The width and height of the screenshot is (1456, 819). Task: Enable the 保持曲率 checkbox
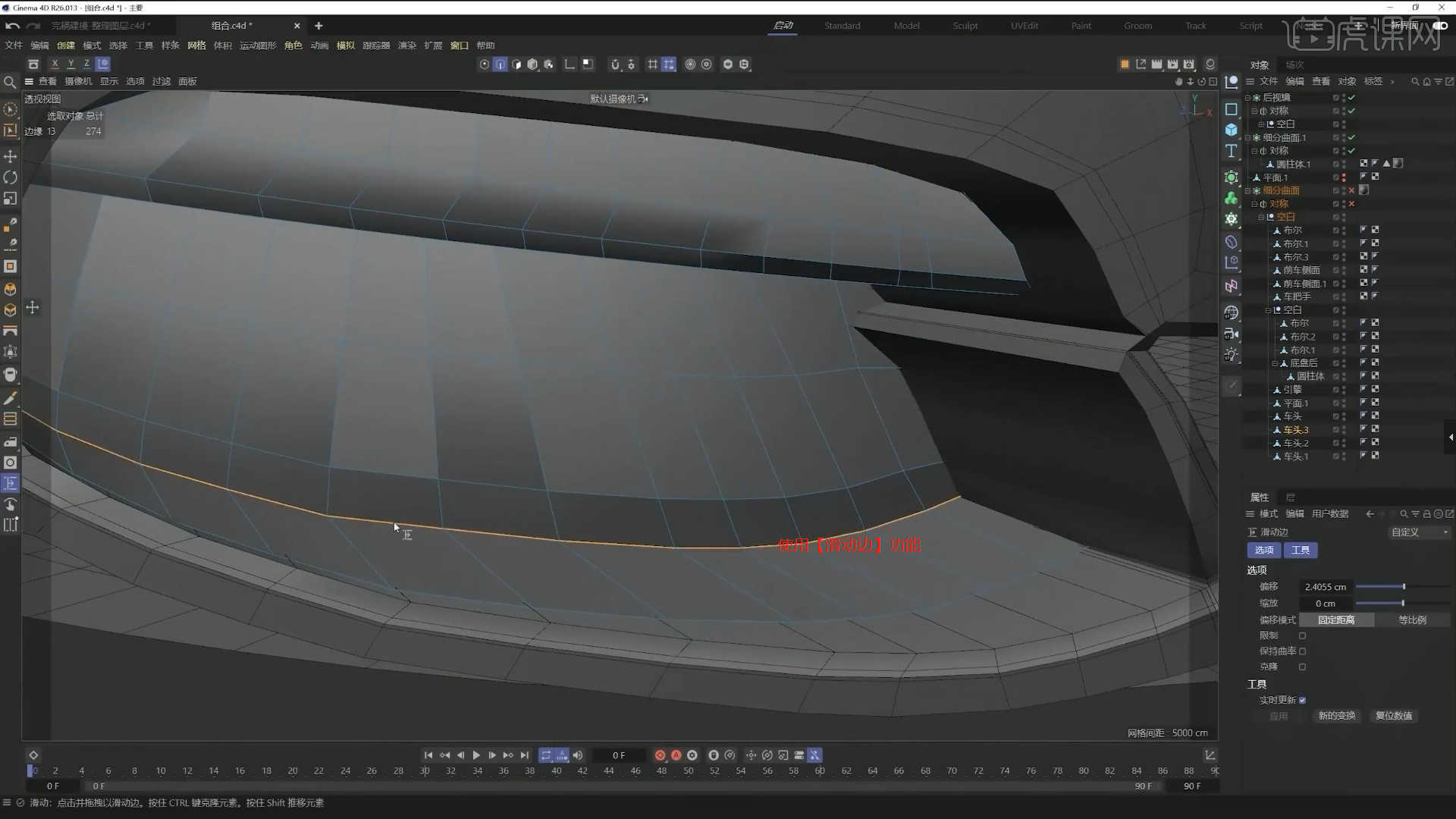tap(1302, 651)
